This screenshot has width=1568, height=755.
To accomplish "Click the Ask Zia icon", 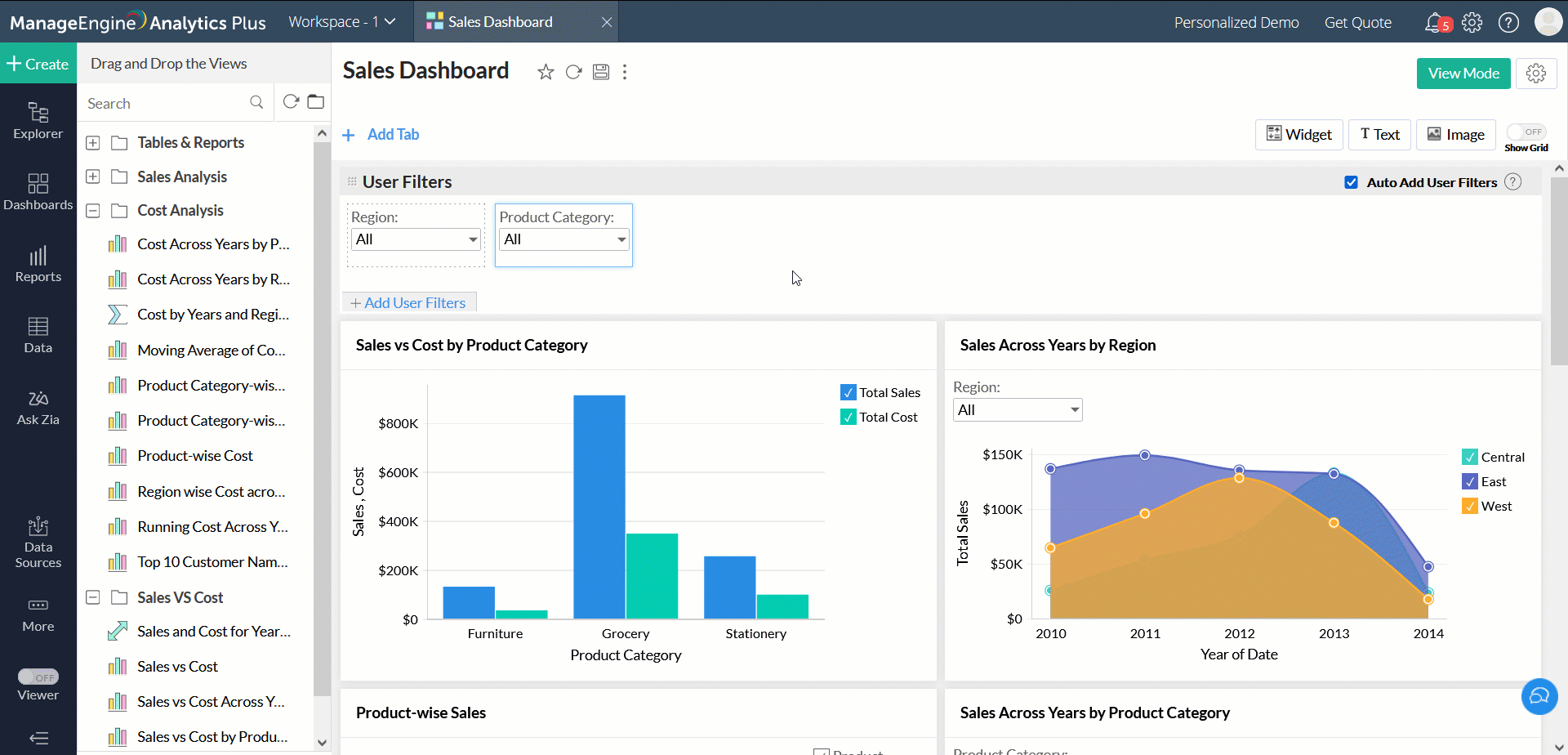I will 38,407.
